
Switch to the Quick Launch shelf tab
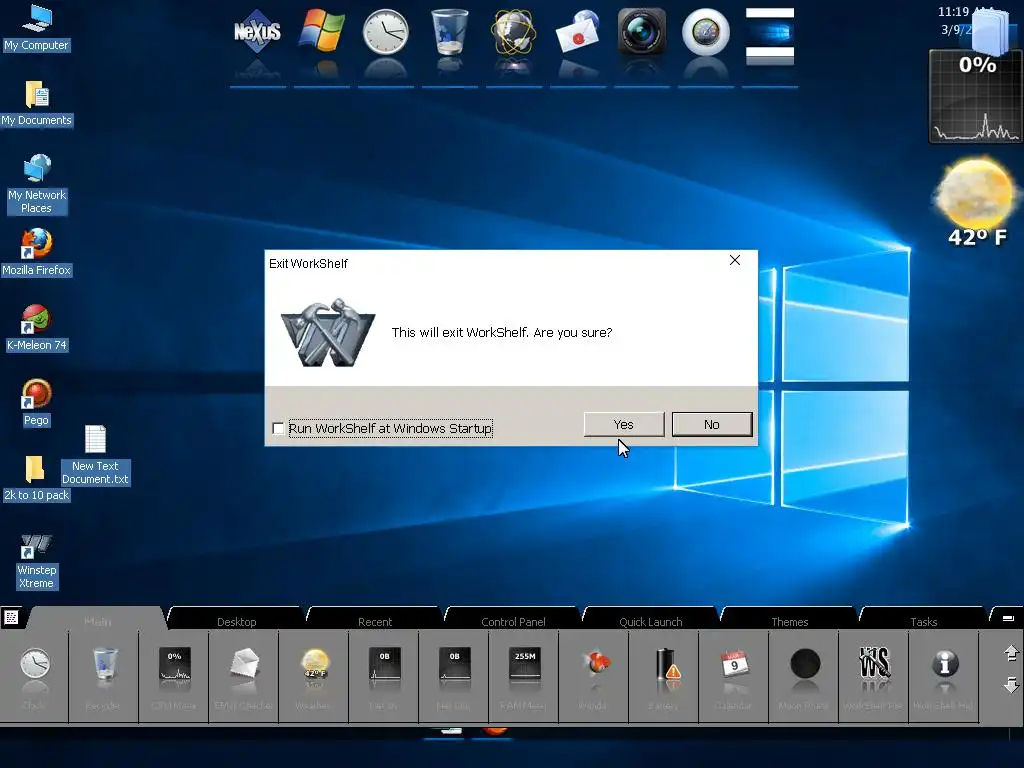click(x=651, y=621)
